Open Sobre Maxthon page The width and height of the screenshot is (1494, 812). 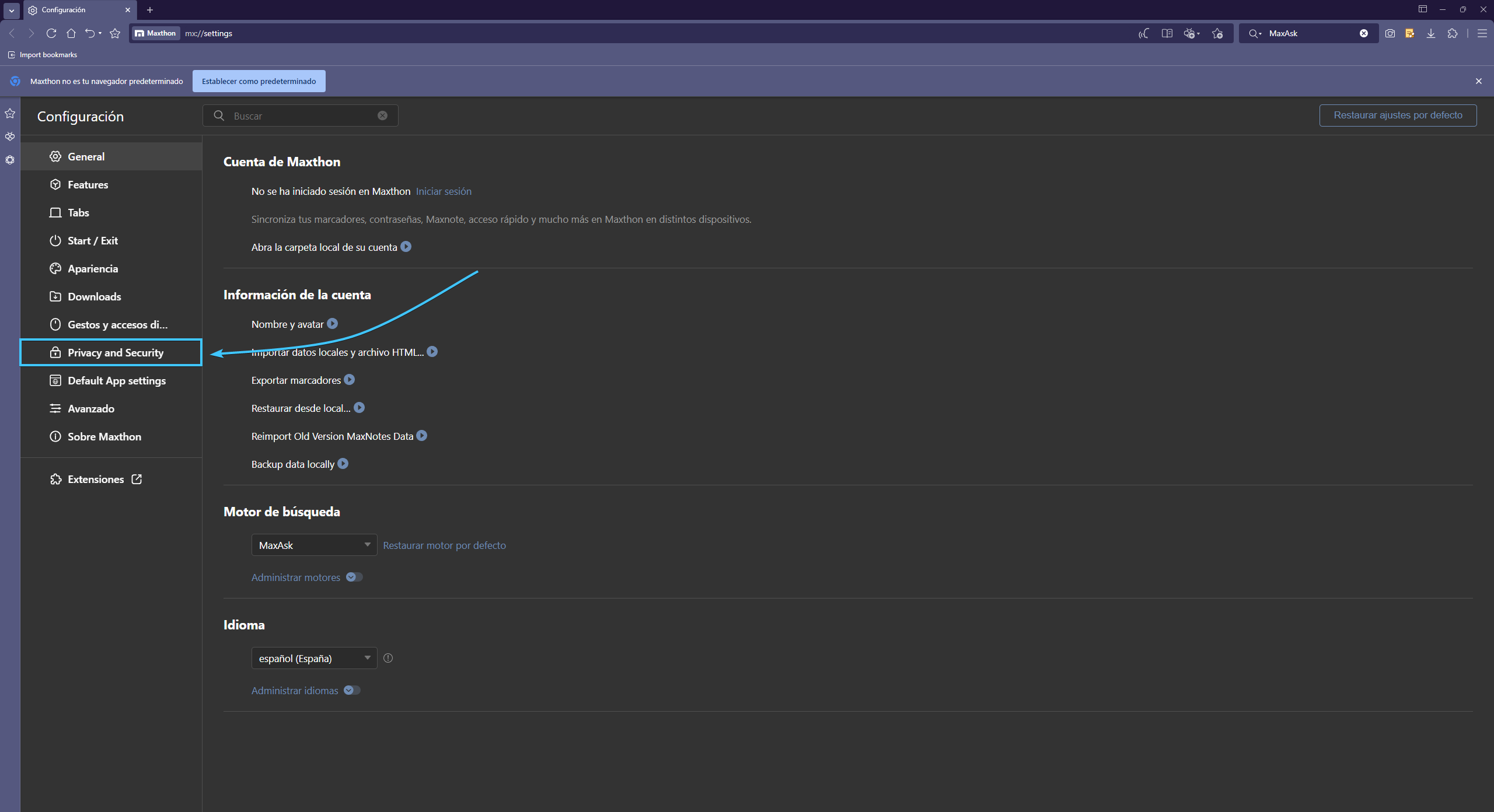coord(111,436)
